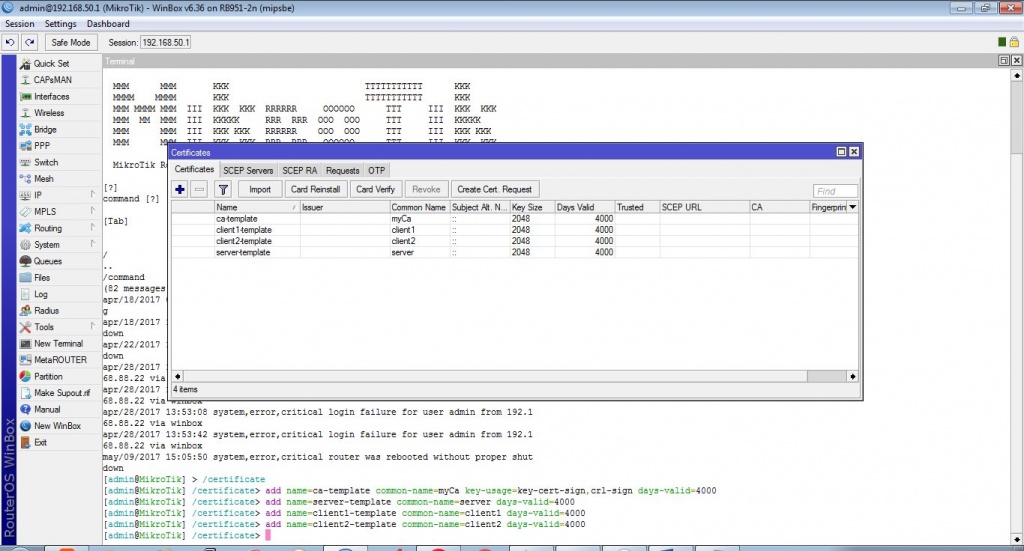Toggle Safe Mode
1024x551 pixels.
tap(71, 42)
